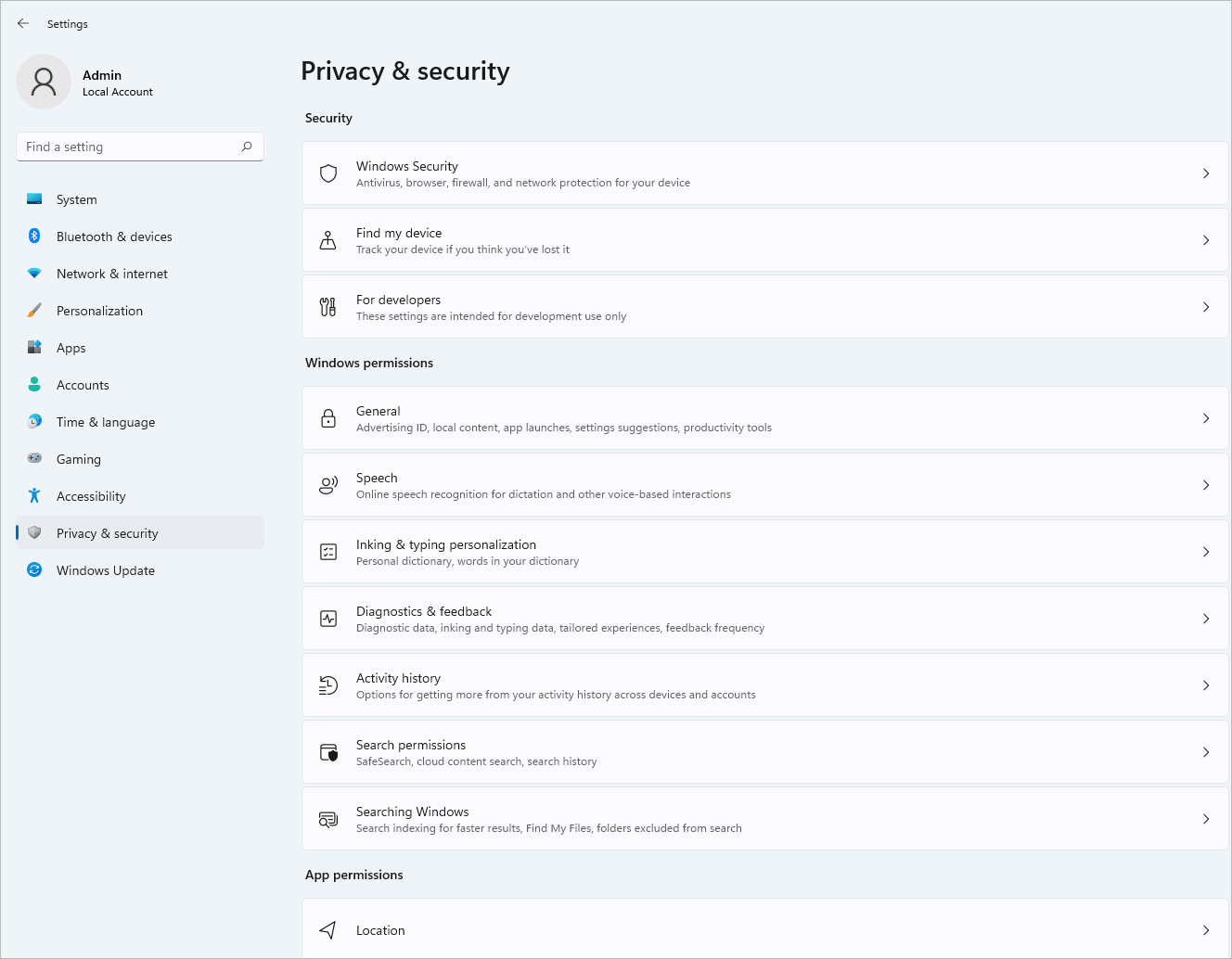
Task: Open Find my device title text
Action: coord(399,233)
